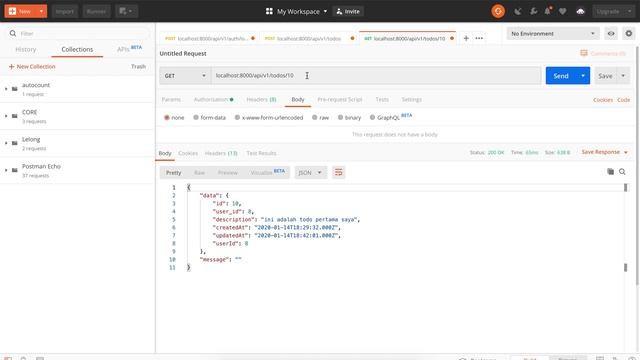640x360 pixels.
Task: Click in the request URL field
Action: pos(376,76)
